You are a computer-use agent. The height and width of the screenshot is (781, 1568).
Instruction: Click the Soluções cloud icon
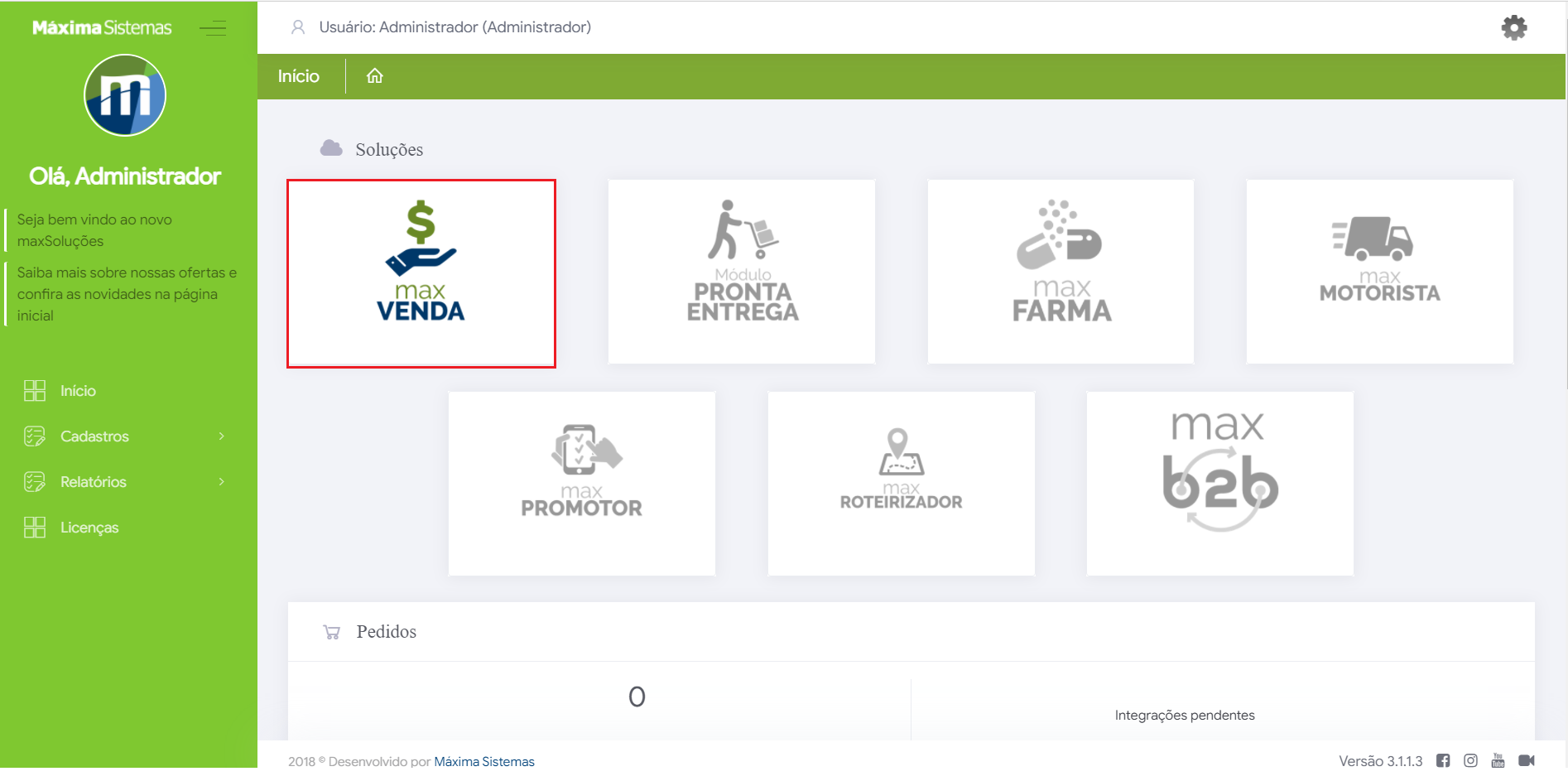(x=331, y=148)
